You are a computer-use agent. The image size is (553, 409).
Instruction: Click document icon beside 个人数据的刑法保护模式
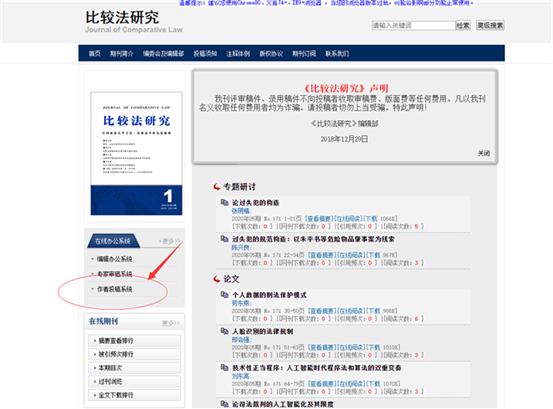224,294
